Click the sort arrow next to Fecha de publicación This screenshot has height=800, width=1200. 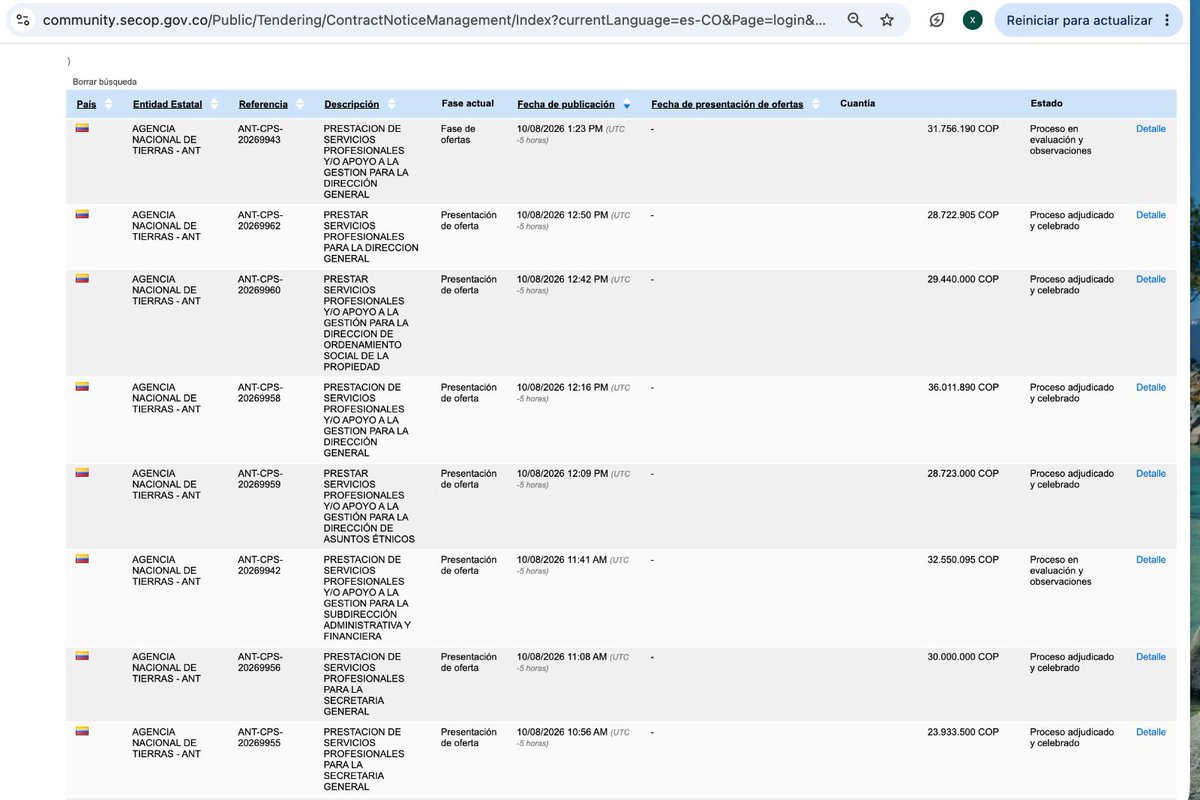click(626, 105)
